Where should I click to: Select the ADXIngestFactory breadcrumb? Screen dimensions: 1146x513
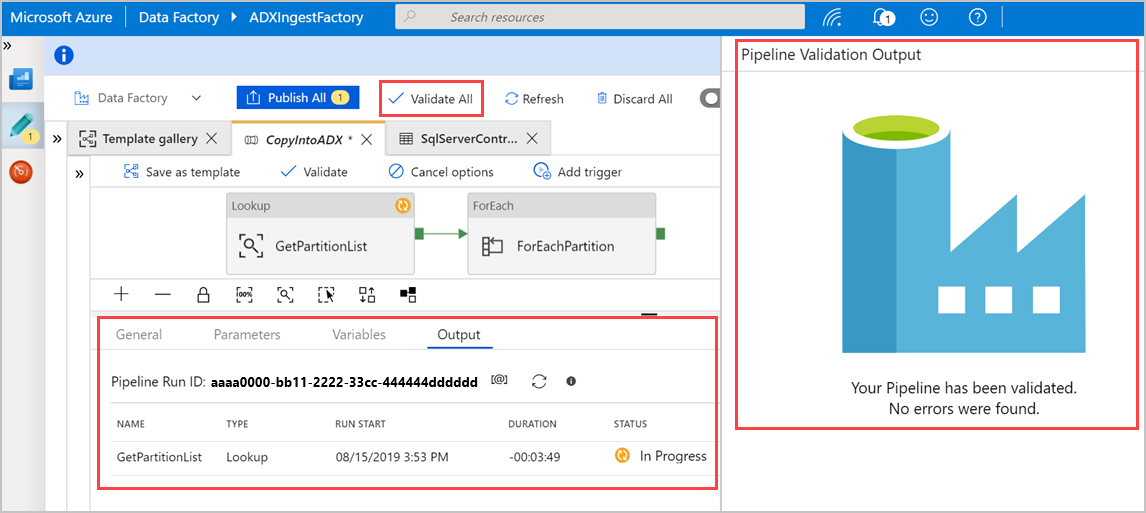[x=304, y=17]
